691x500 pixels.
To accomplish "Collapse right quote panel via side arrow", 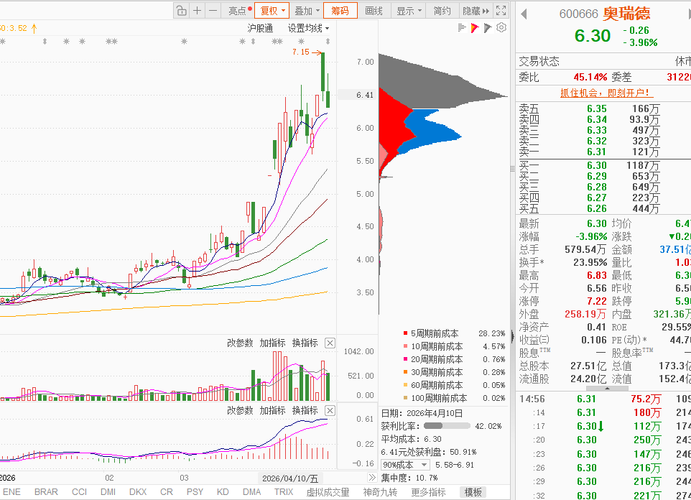I will point(513,336).
